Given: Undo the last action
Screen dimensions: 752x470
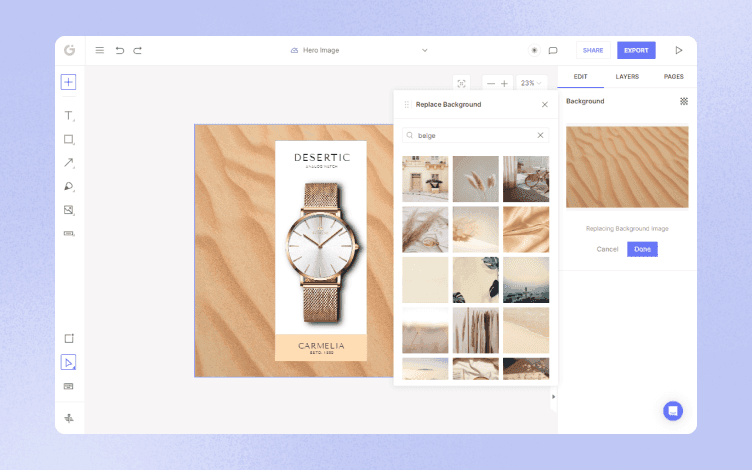Looking at the screenshot, I should 120,50.
